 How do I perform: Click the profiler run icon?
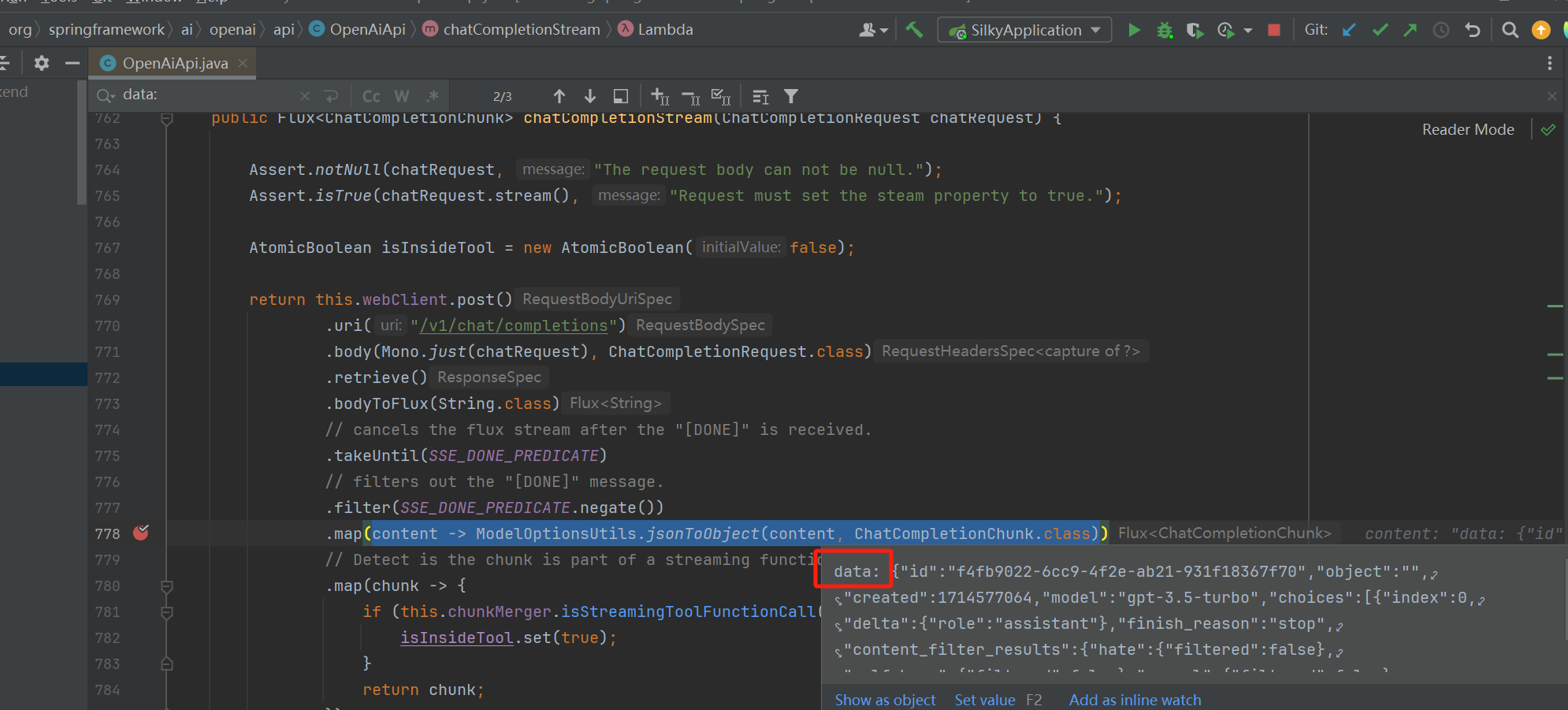1225,30
